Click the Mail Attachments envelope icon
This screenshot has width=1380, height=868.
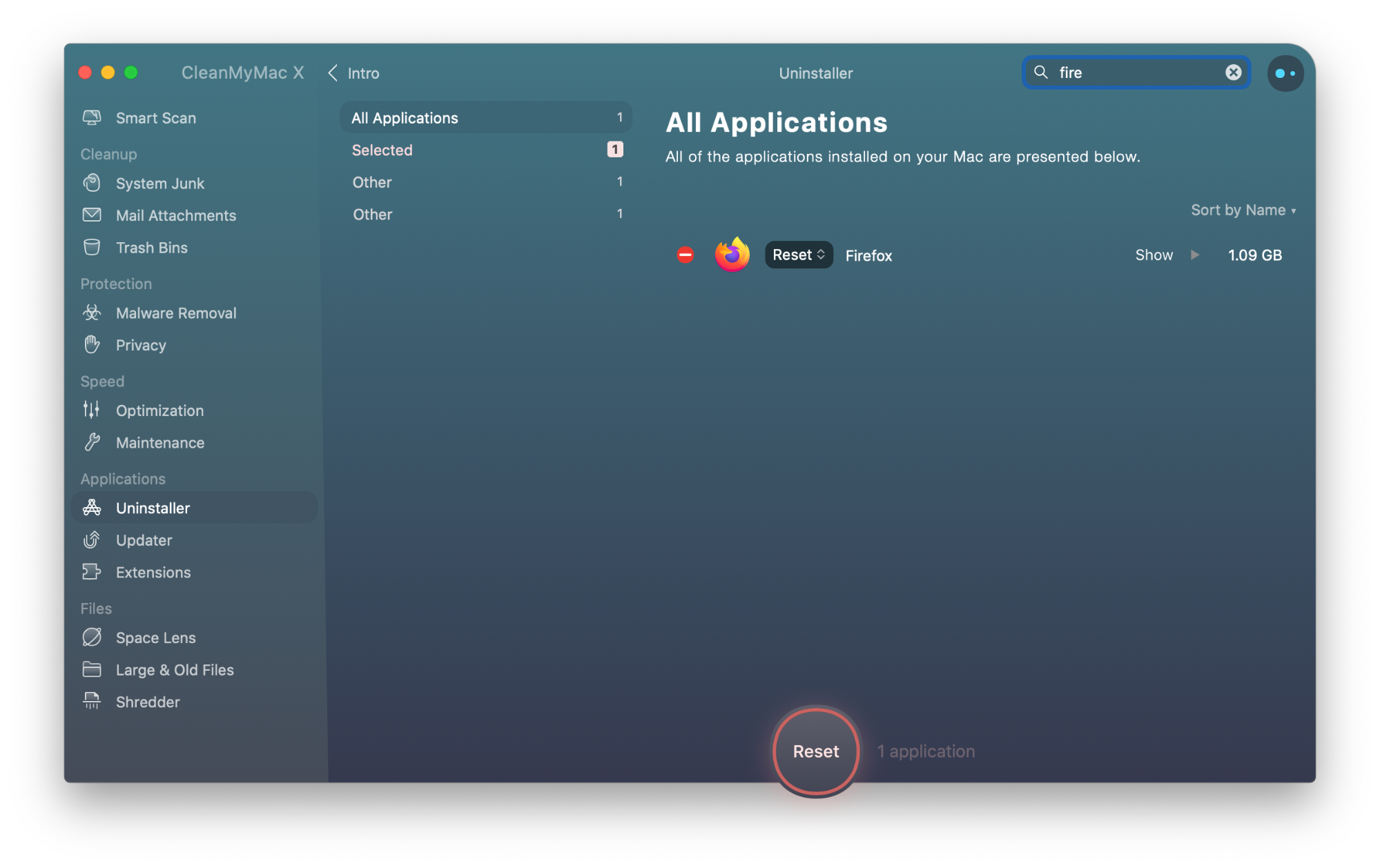click(x=92, y=215)
